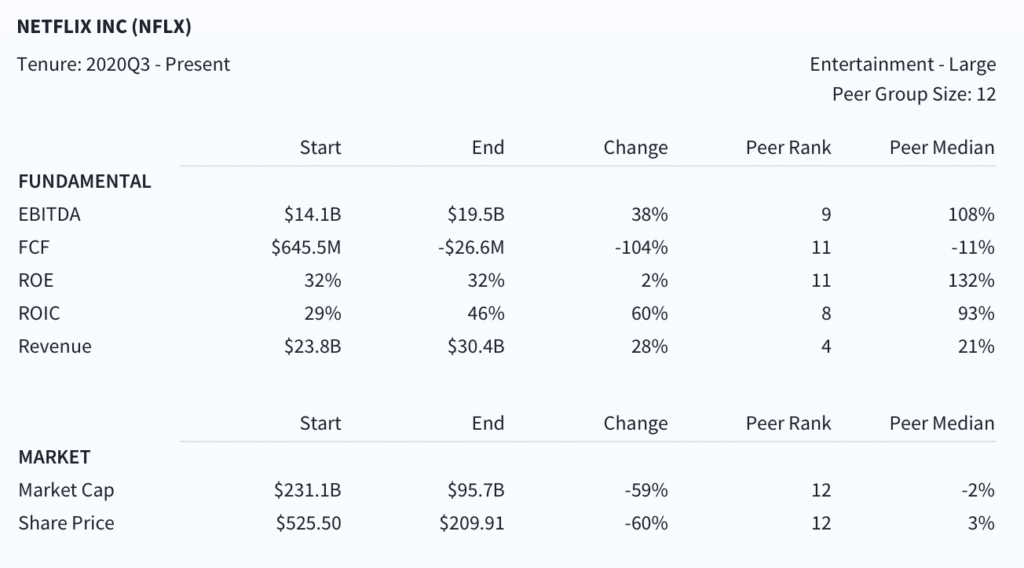Select the FCF row label
The width and height of the screenshot is (1024, 568).
coord(34,247)
